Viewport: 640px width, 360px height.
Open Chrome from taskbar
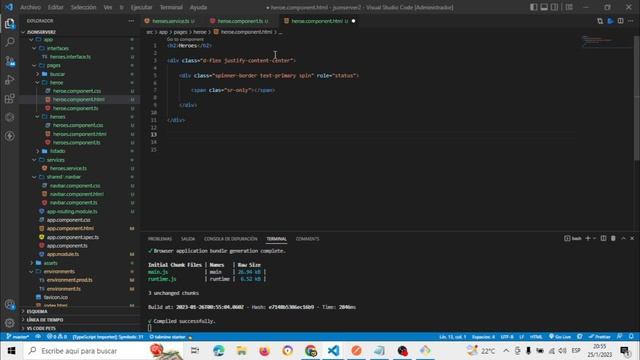point(311,351)
